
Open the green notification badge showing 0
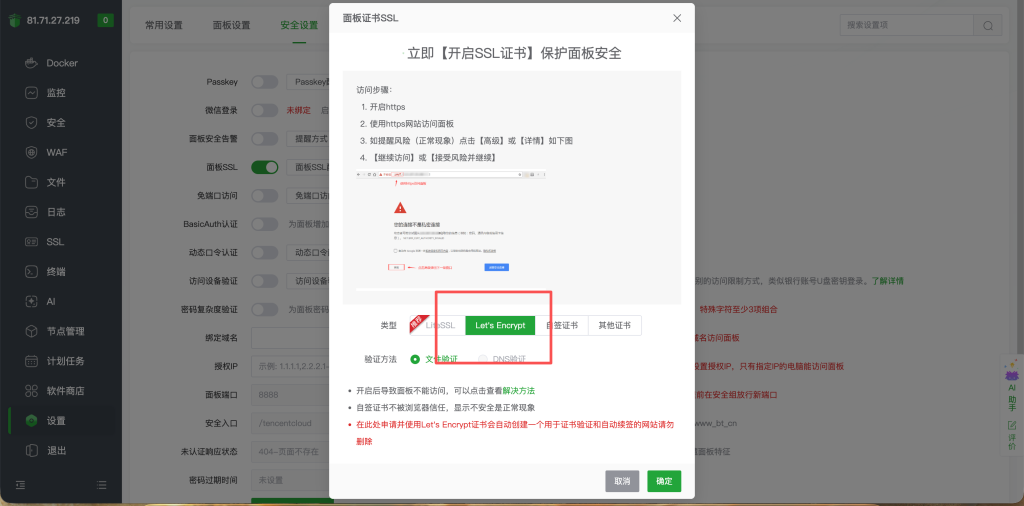coord(106,20)
